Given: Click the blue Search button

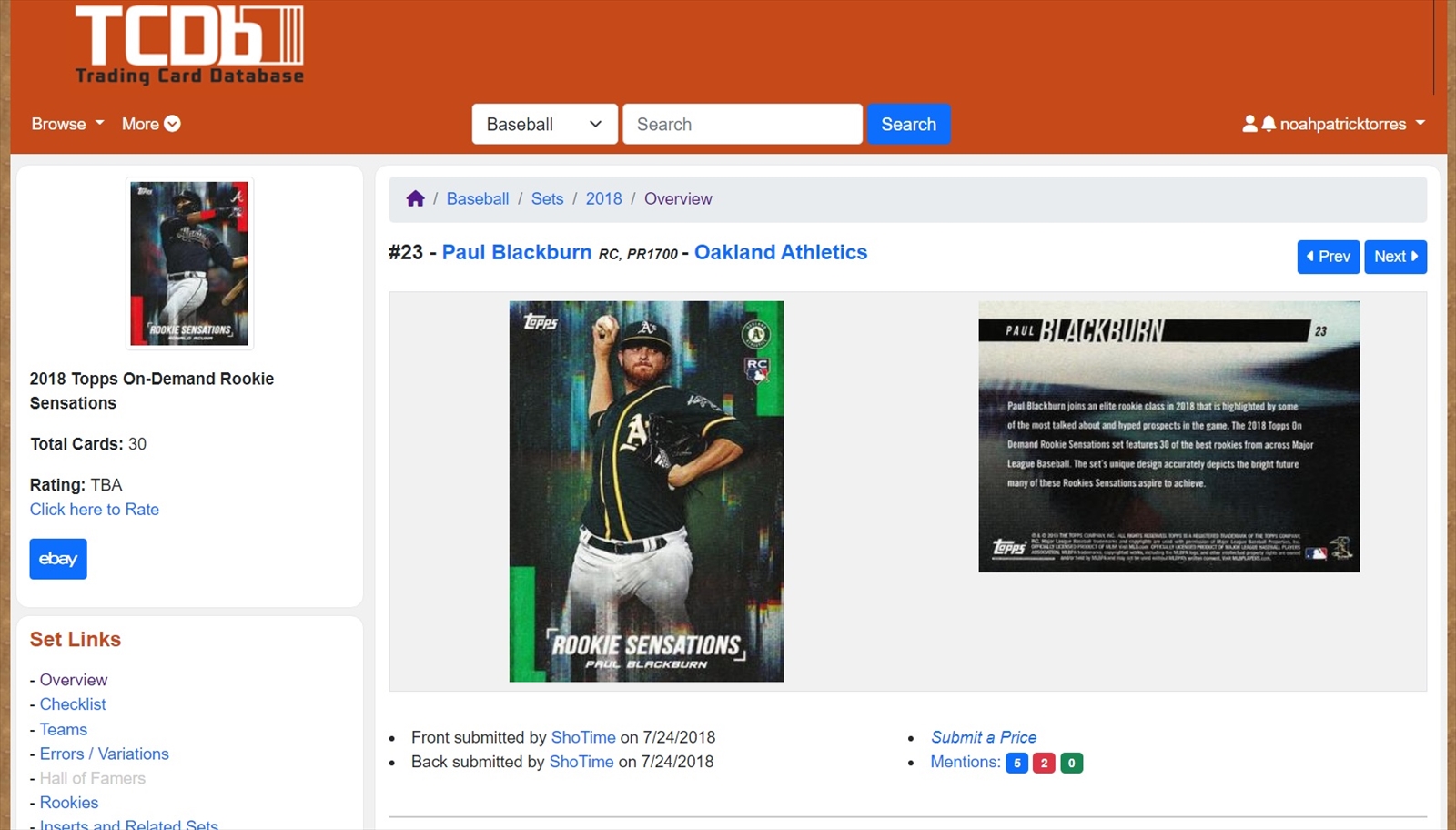Looking at the screenshot, I should pyautogui.click(x=908, y=124).
